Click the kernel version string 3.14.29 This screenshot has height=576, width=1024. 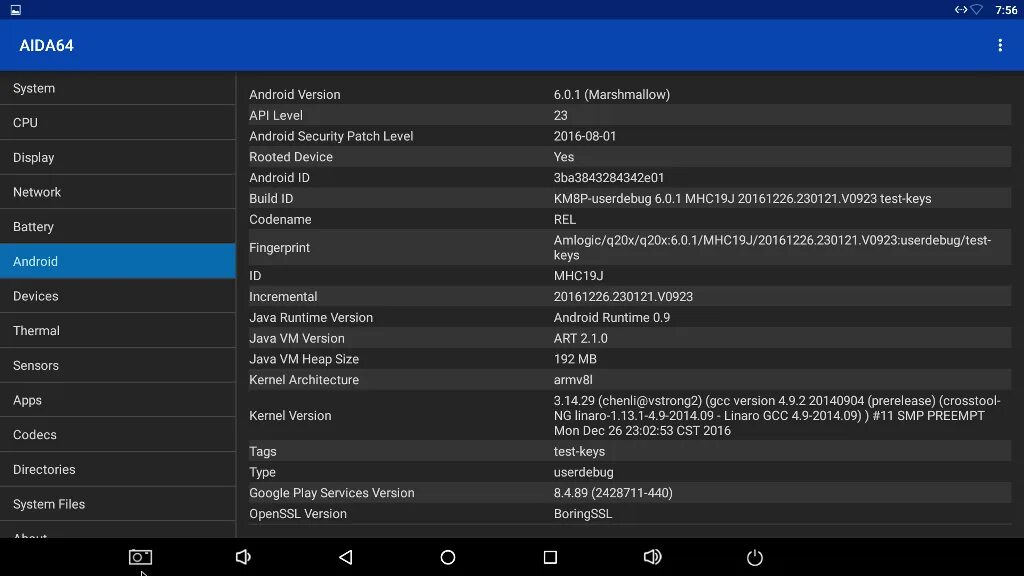[x=777, y=415]
